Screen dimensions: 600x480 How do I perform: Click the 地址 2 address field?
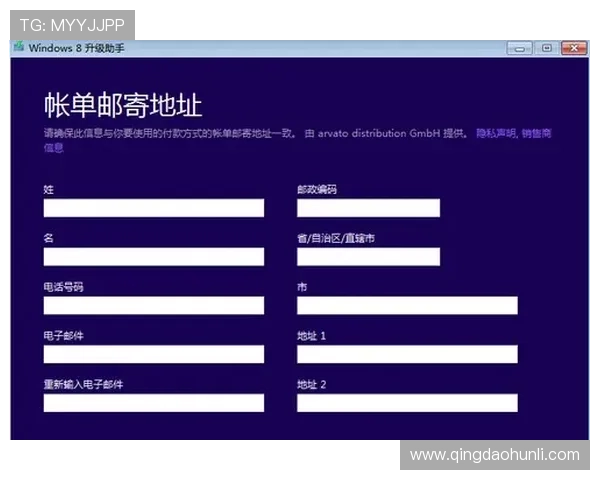coord(407,403)
